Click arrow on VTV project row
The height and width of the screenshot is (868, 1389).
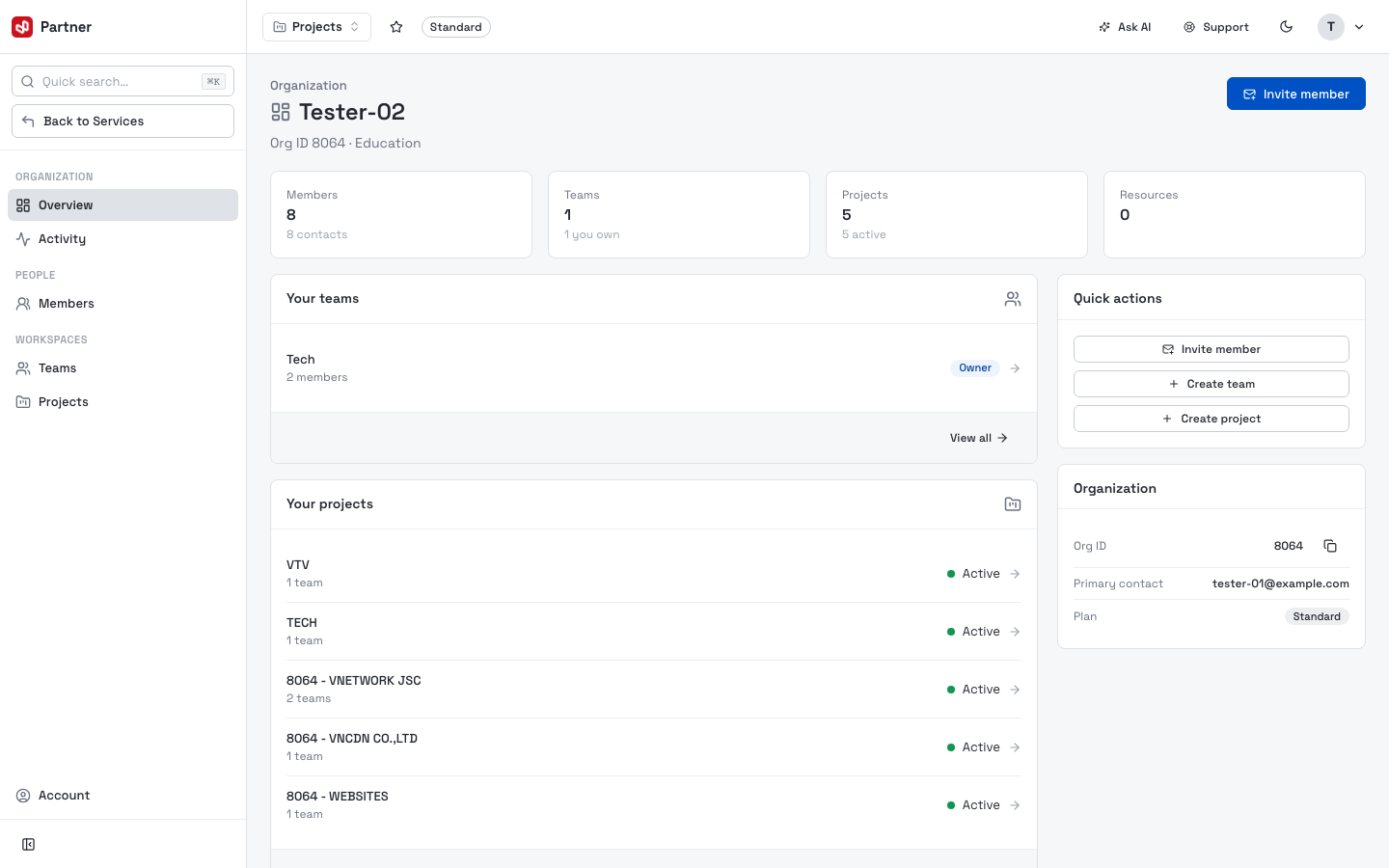(x=1015, y=574)
